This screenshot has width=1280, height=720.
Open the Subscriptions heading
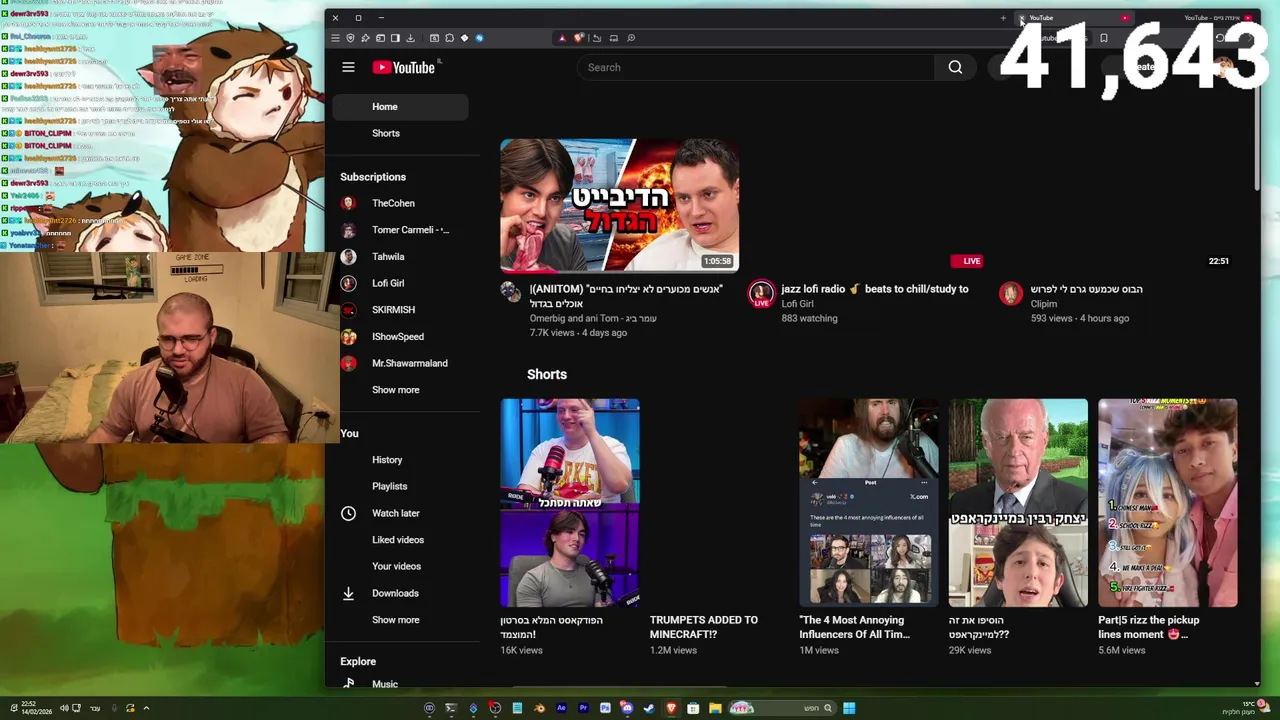point(373,177)
